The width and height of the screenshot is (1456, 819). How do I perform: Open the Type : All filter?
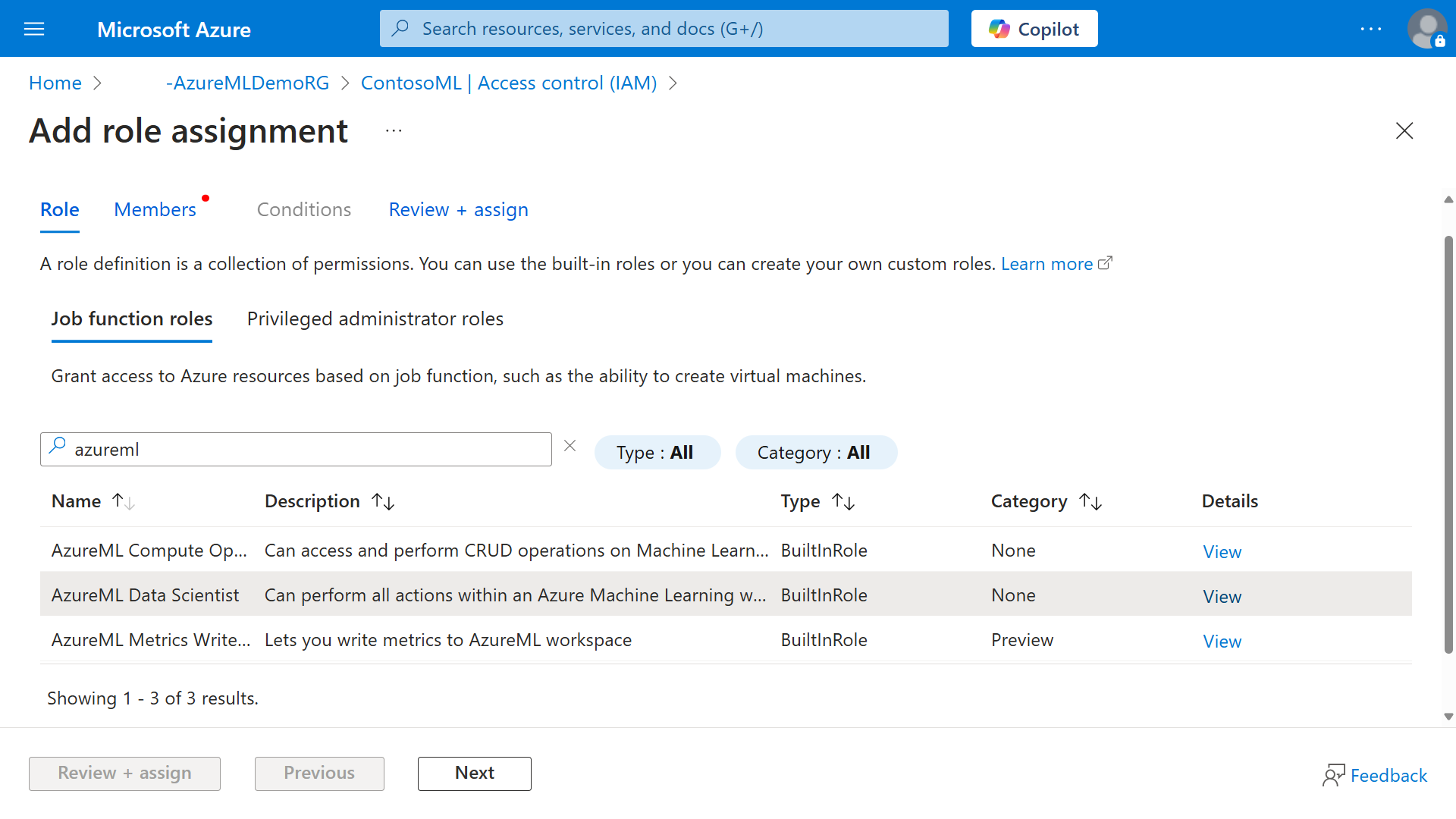(x=657, y=452)
